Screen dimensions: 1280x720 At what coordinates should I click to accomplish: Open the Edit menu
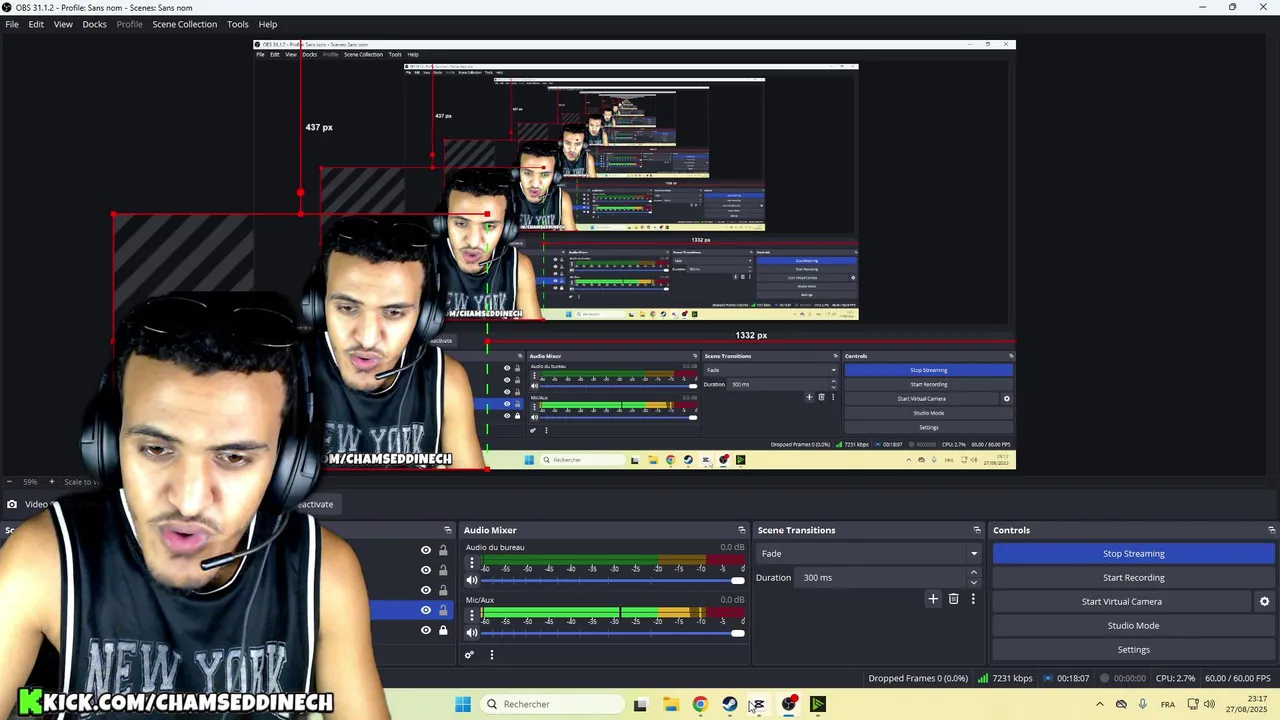click(36, 24)
